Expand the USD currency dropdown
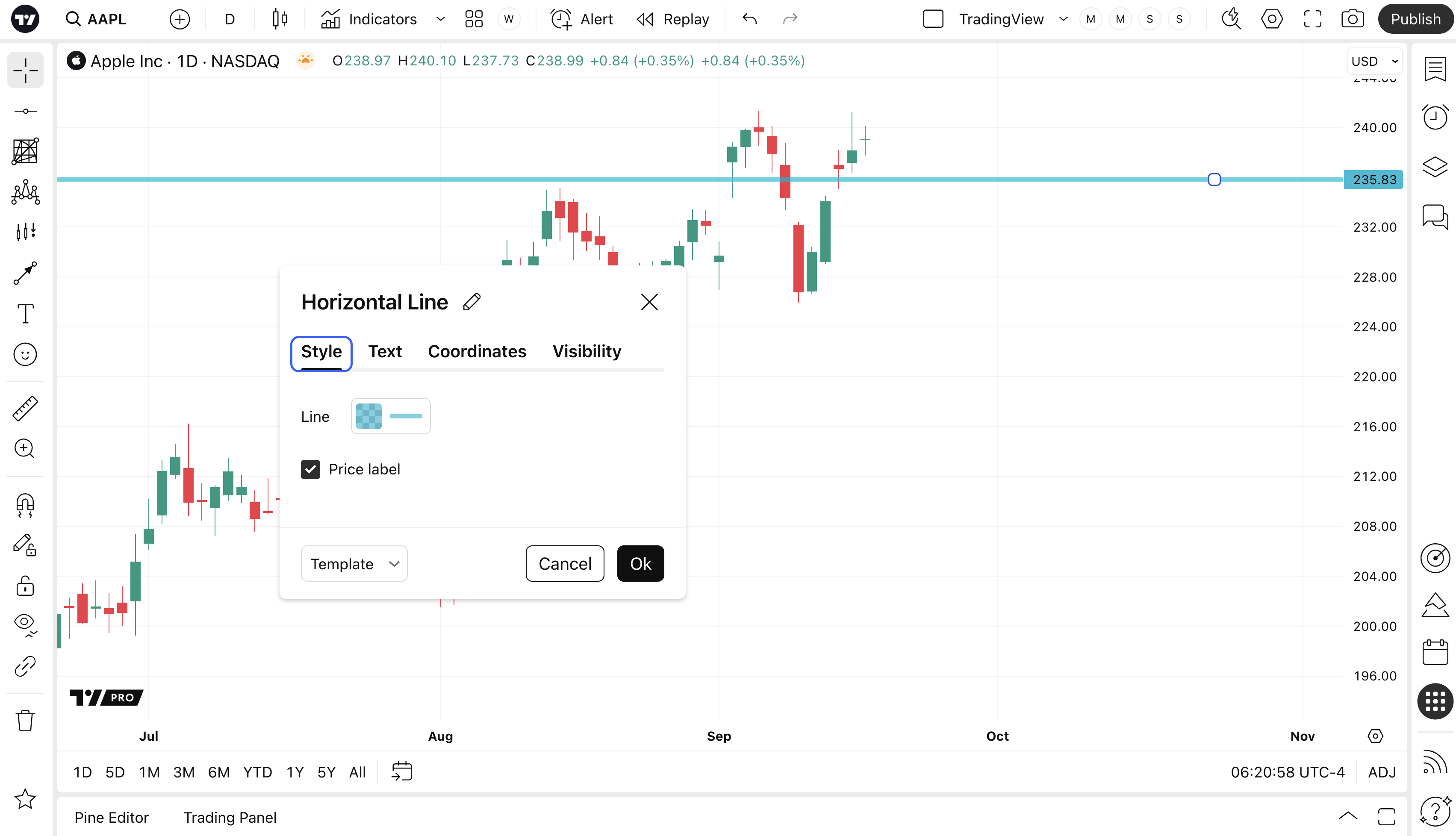Image resolution: width=1456 pixels, height=836 pixels. (1374, 62)
